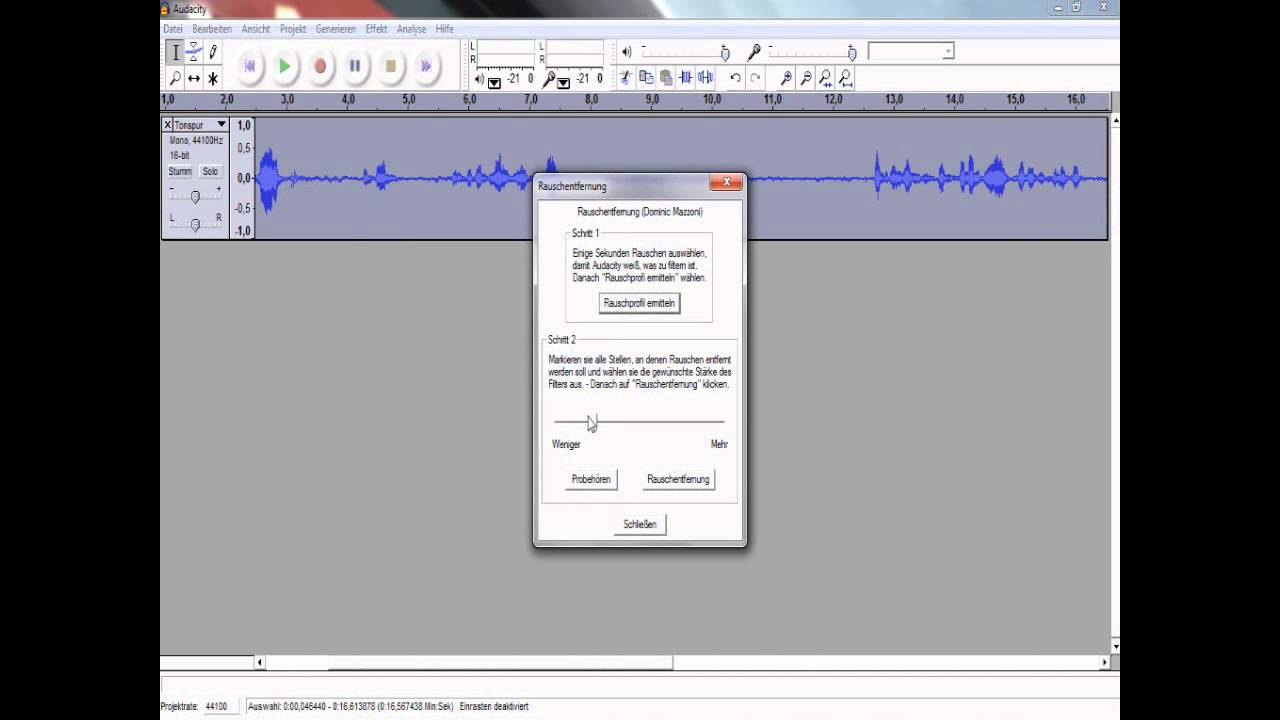This screenshot has width=1280, height=720.
Task: Click Fit selection in window icon
Action: pos(826,77)
